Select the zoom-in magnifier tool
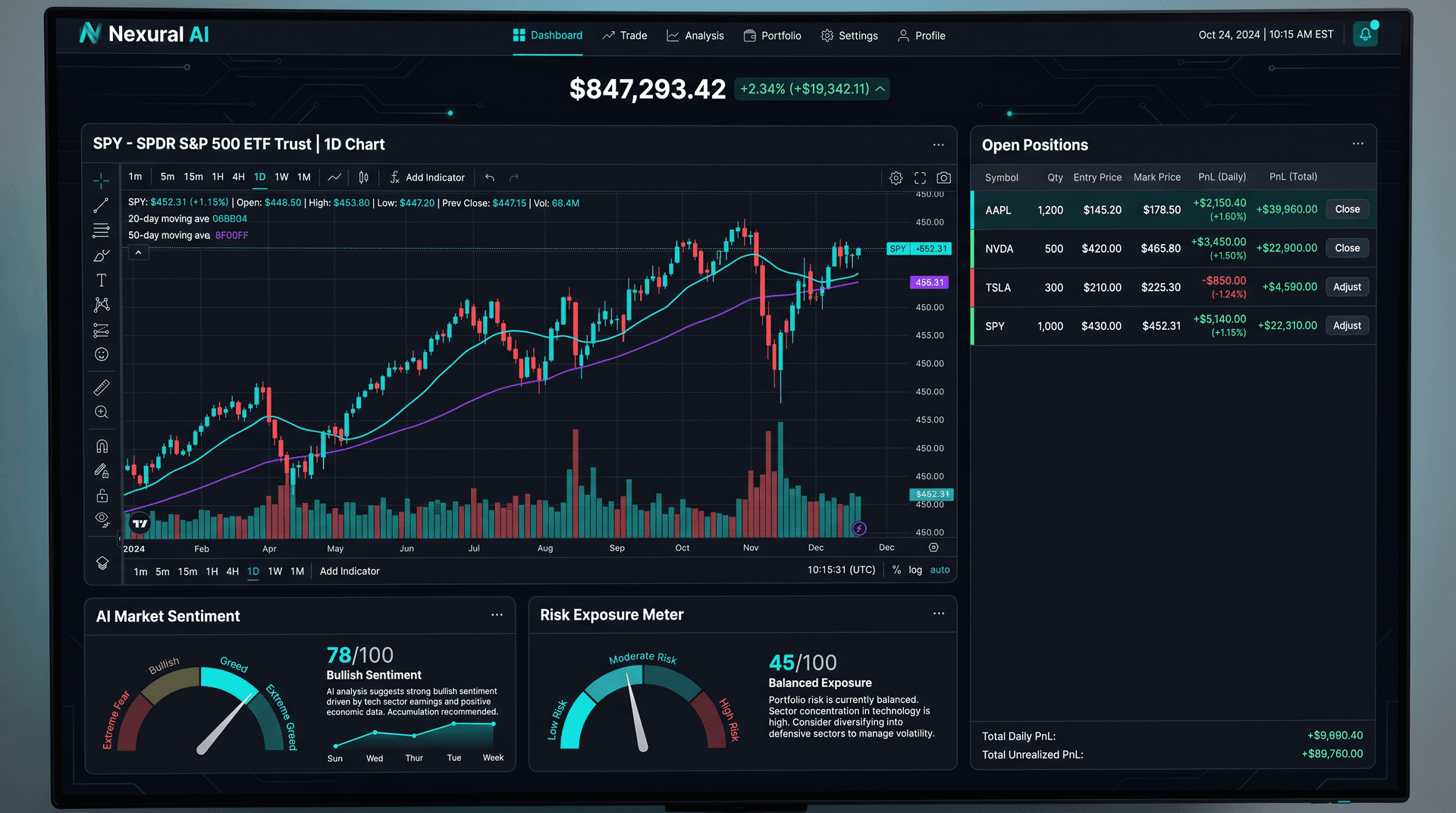This screenshot has width=1456, height=813. (x=101, y=412)
